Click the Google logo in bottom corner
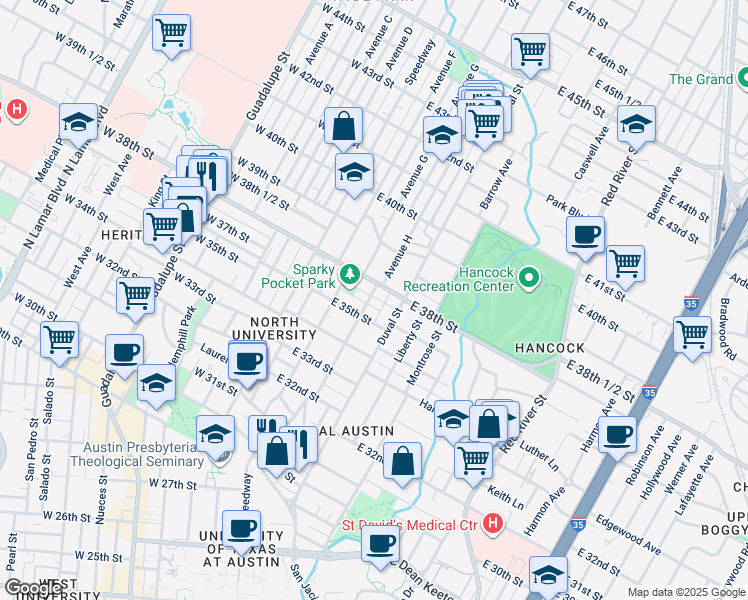Viewport: 748px width, 600px height. point(33,589)
